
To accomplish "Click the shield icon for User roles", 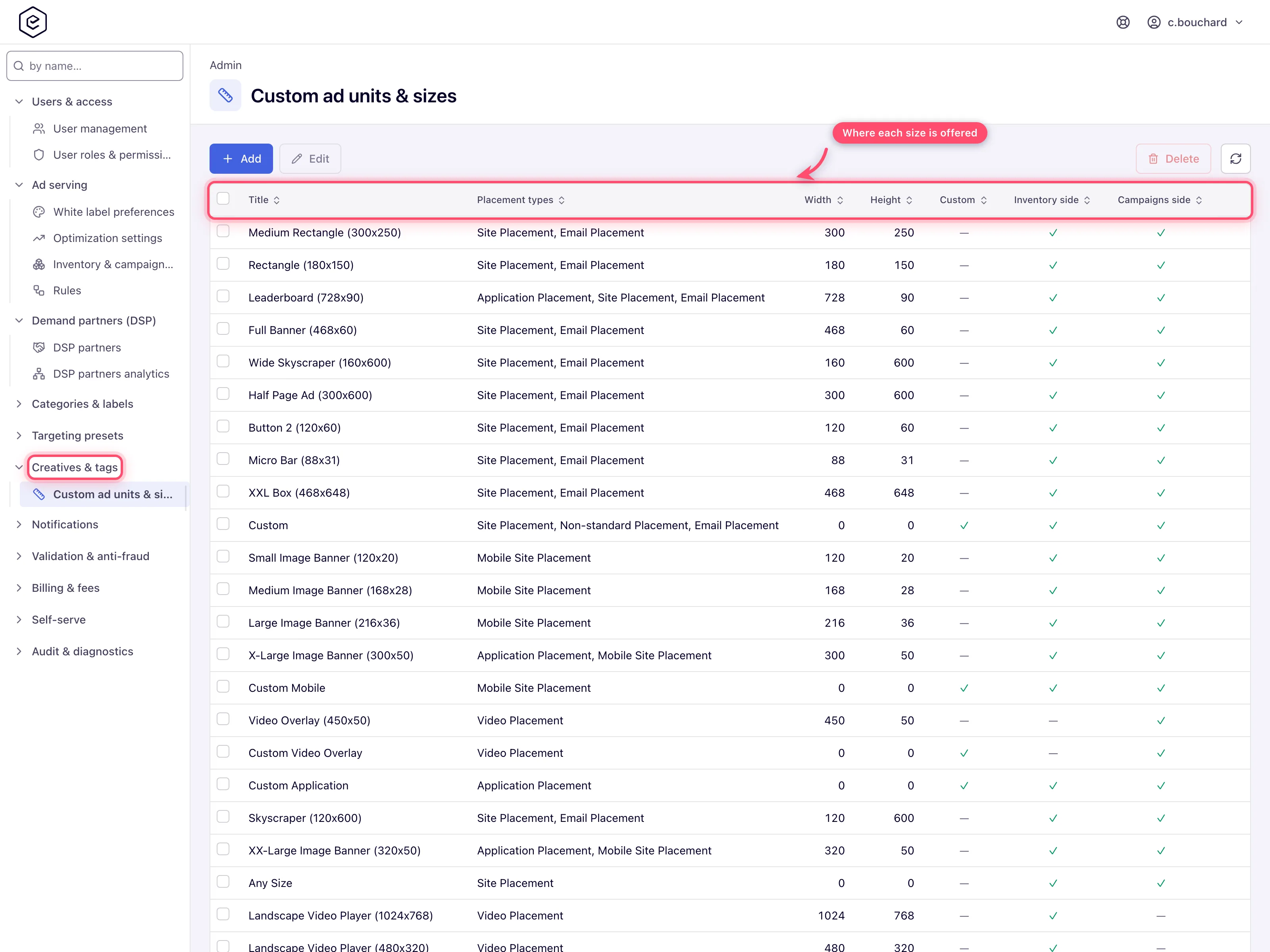I will click(x=39, y=155).
